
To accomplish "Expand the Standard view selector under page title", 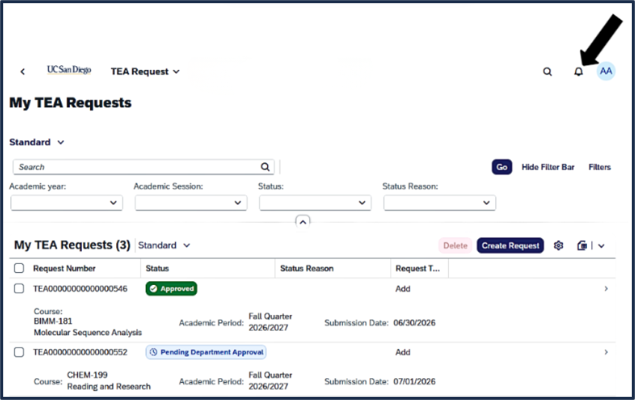I will (37, 142).
